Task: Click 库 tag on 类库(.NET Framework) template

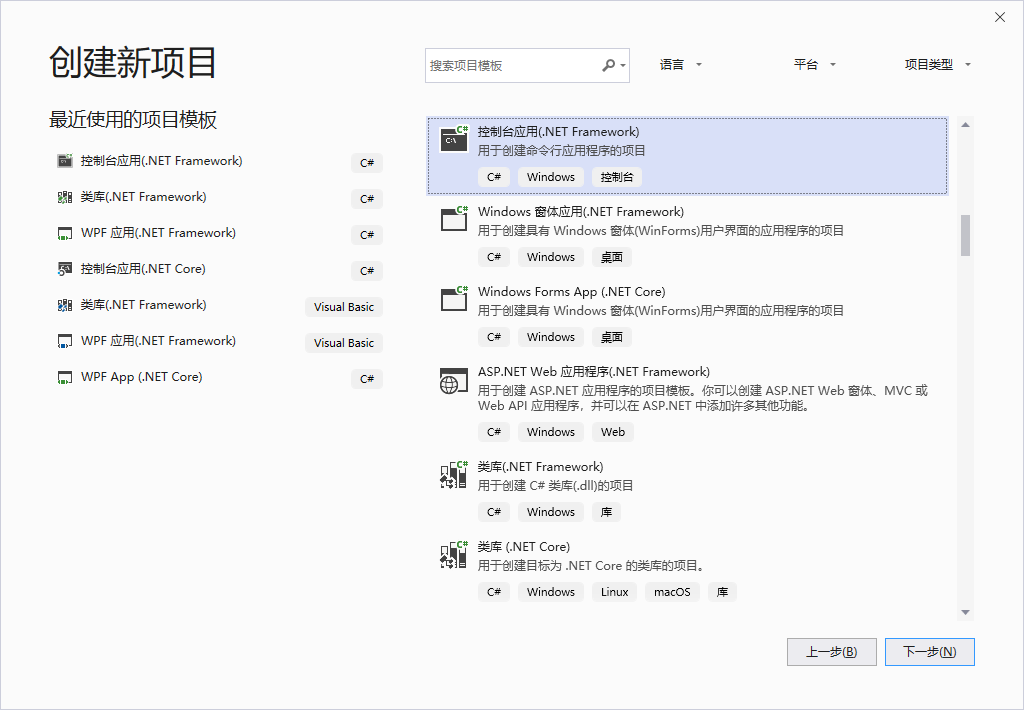Action: [606, 512]
